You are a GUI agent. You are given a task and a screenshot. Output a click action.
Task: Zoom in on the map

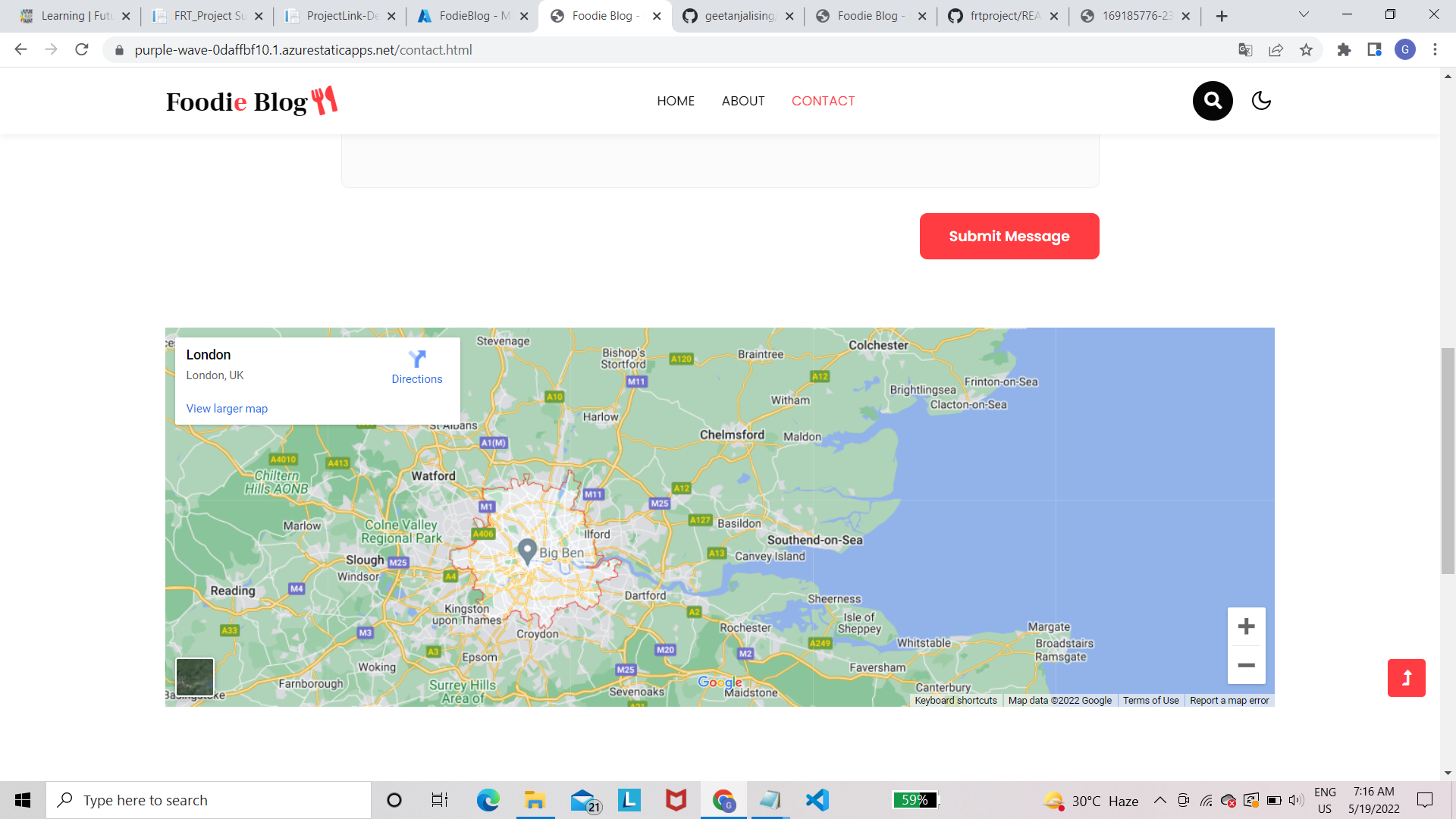[1246, 626]
